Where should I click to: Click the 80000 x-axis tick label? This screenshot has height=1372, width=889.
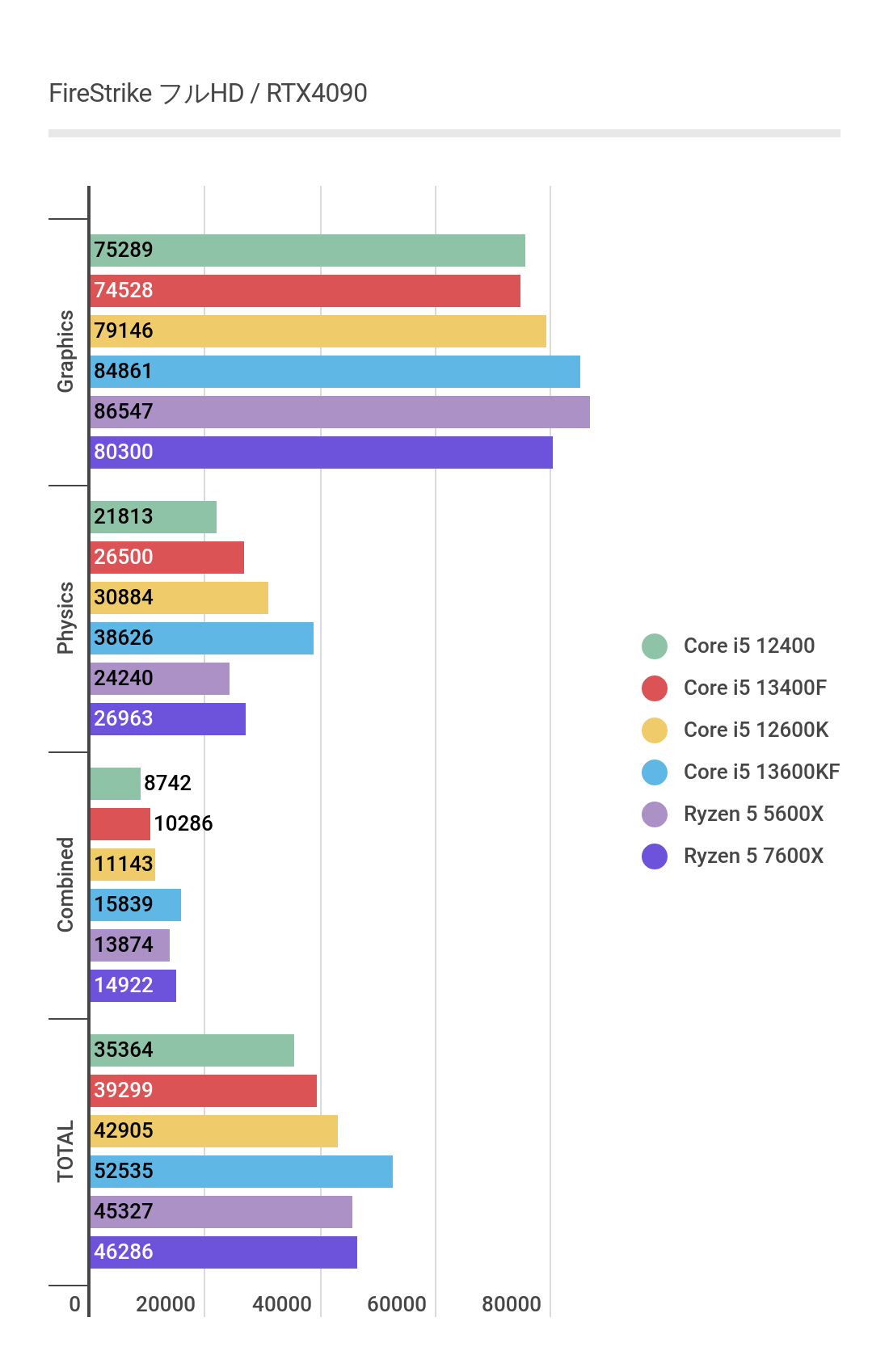click(x=512, y=1304)
